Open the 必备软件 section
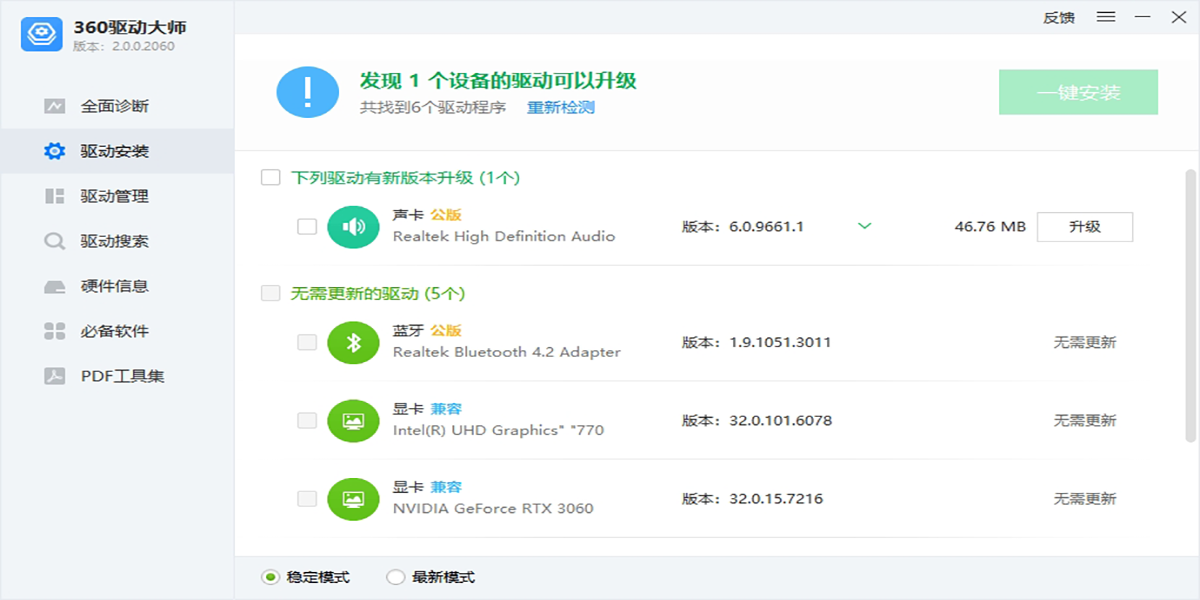The width and height of the screenshot is (1200, 600). 117,331
